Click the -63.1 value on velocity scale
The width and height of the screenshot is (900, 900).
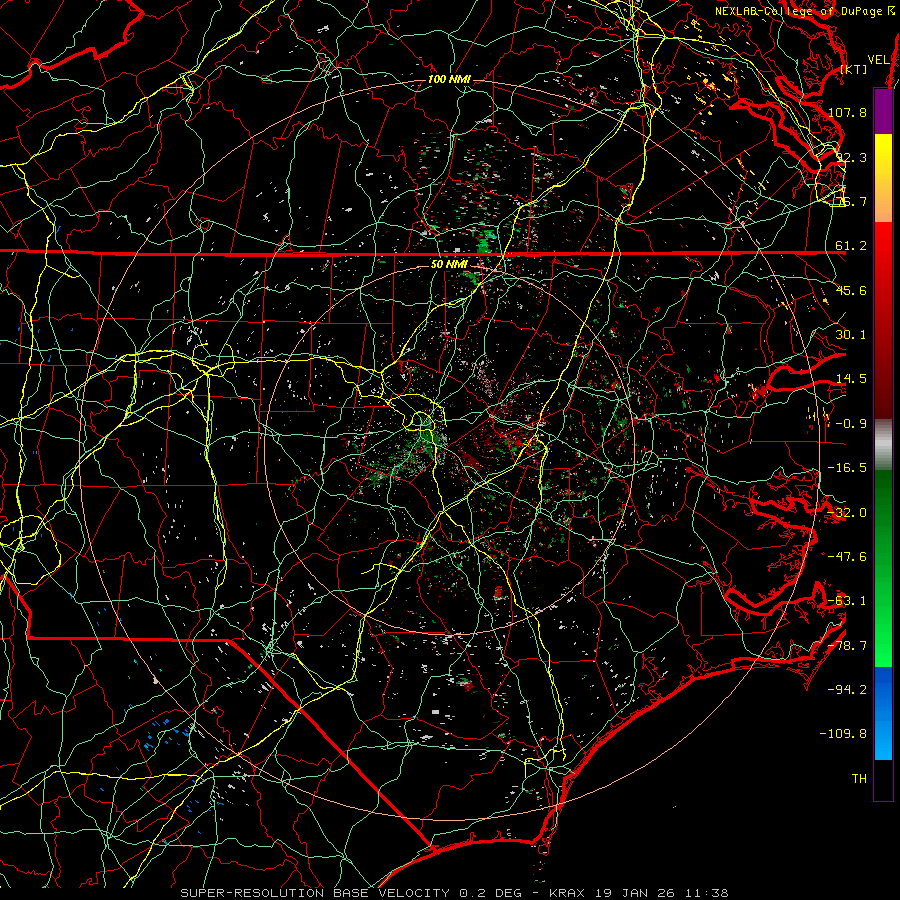tap(847, 601)
